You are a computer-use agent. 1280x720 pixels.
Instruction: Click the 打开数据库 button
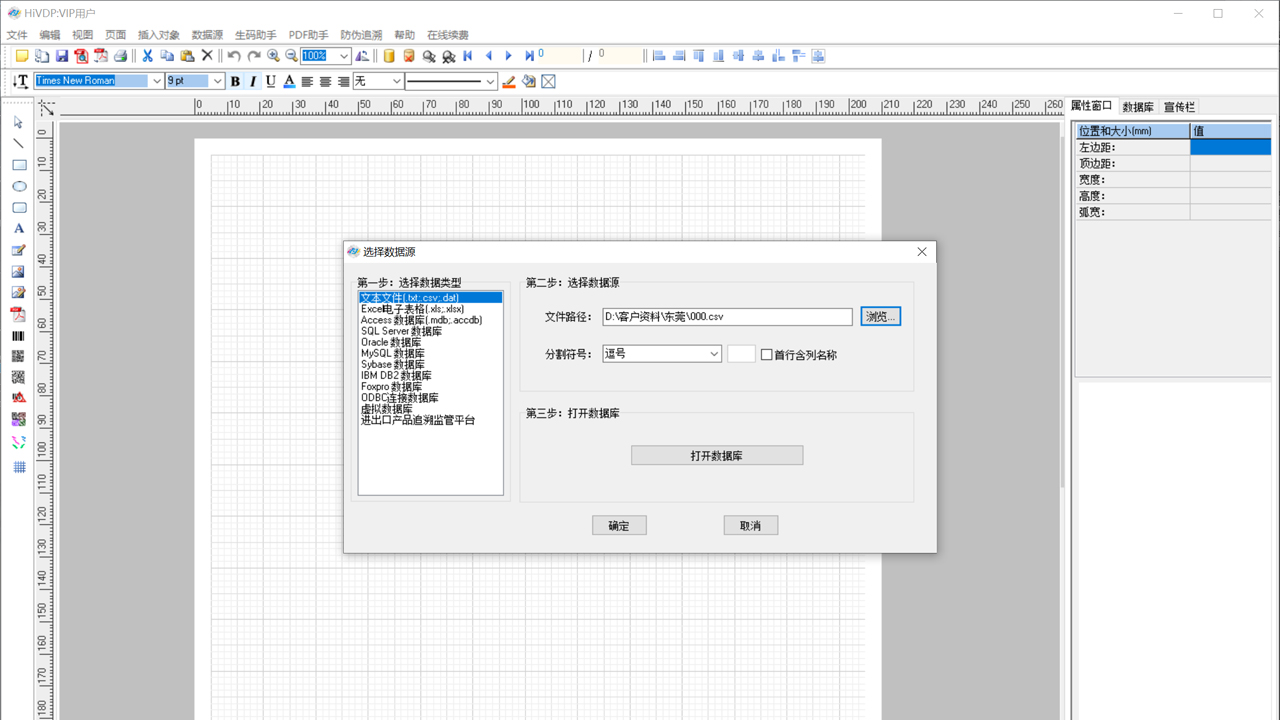716,456
